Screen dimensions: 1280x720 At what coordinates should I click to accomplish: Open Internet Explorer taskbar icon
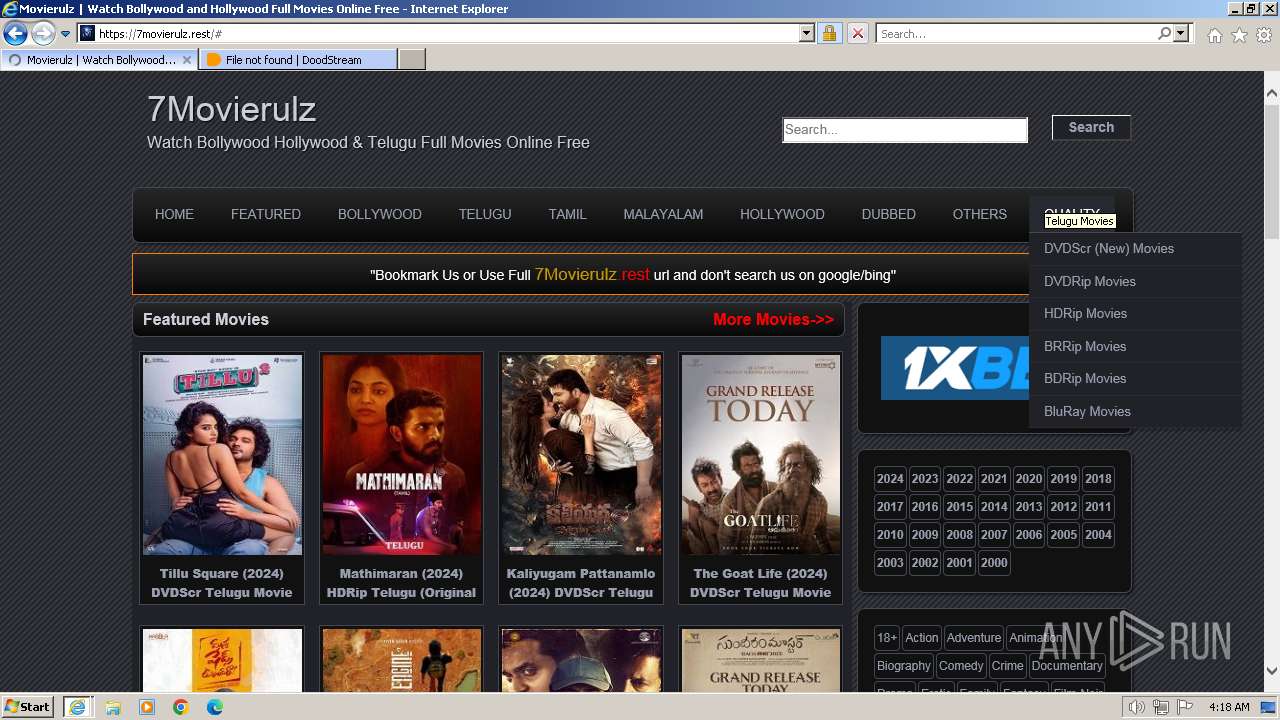click(x=77, y=707)
